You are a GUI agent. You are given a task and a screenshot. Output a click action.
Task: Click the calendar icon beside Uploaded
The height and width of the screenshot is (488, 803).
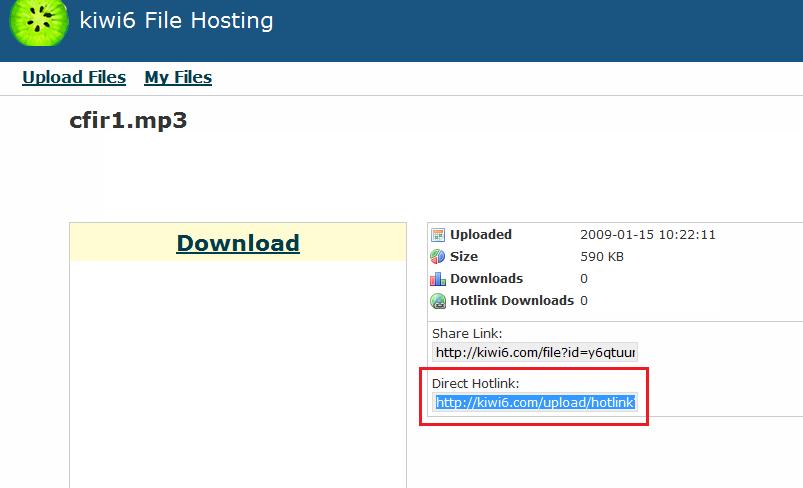tap(438, 235)
